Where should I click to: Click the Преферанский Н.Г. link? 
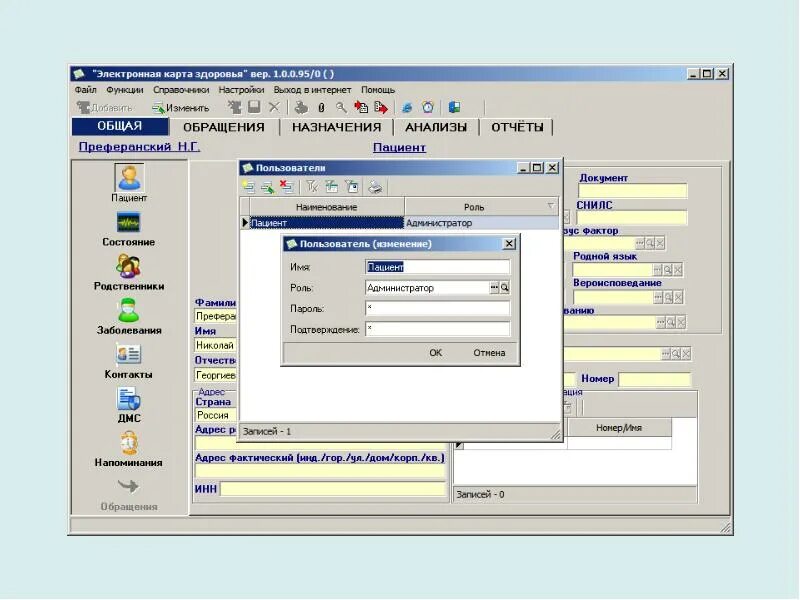point(139,147)
